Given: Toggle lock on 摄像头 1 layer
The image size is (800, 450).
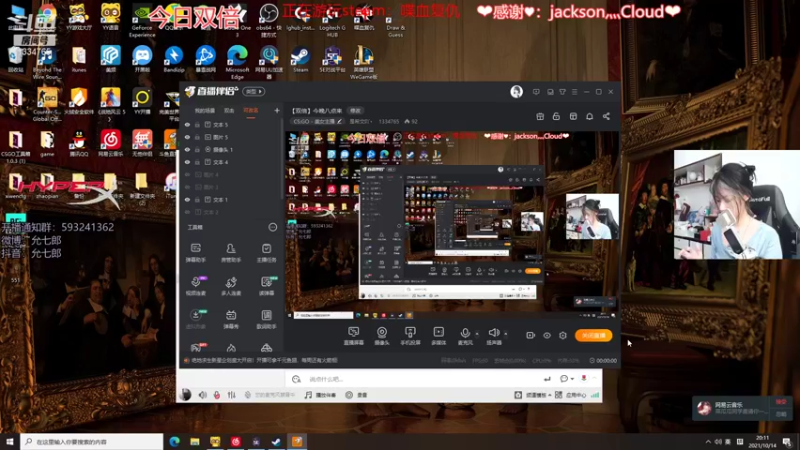Looking at the screenshot, I should tap(197, 149).
